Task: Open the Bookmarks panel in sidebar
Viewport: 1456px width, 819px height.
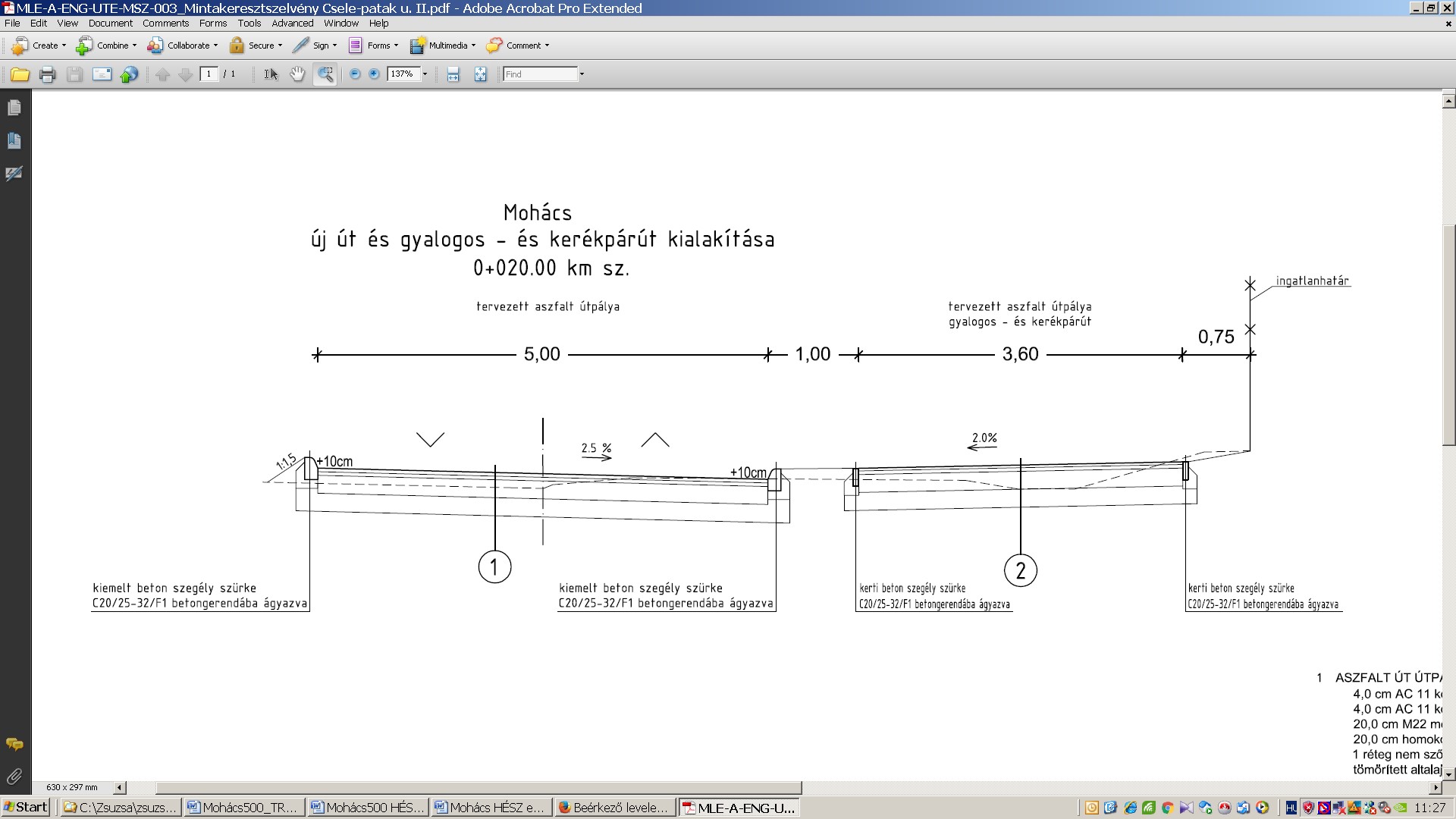Action: (x=14, y=141)
